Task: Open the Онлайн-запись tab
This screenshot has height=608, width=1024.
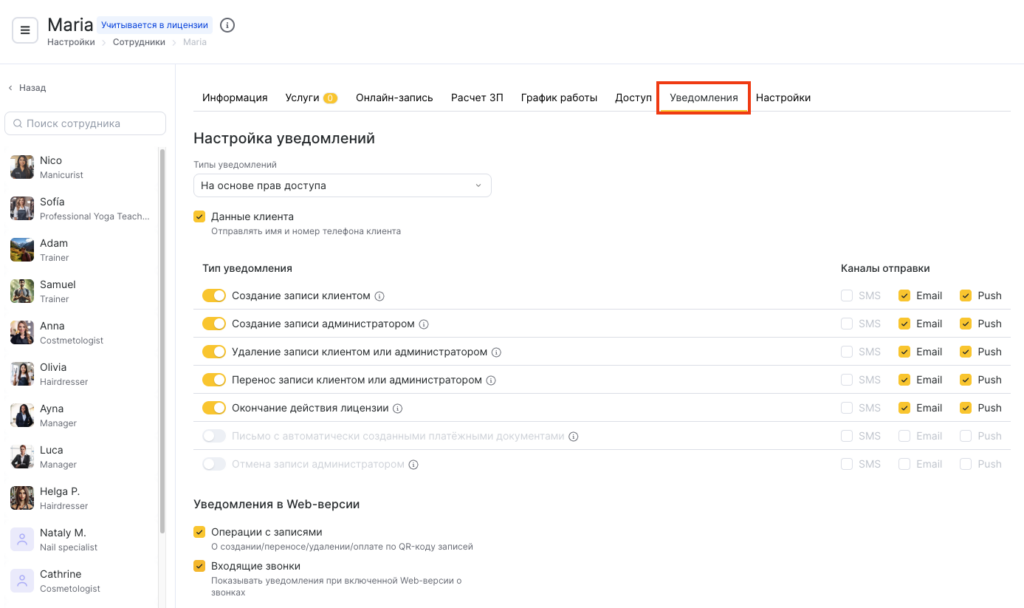Action: (394, 98)
